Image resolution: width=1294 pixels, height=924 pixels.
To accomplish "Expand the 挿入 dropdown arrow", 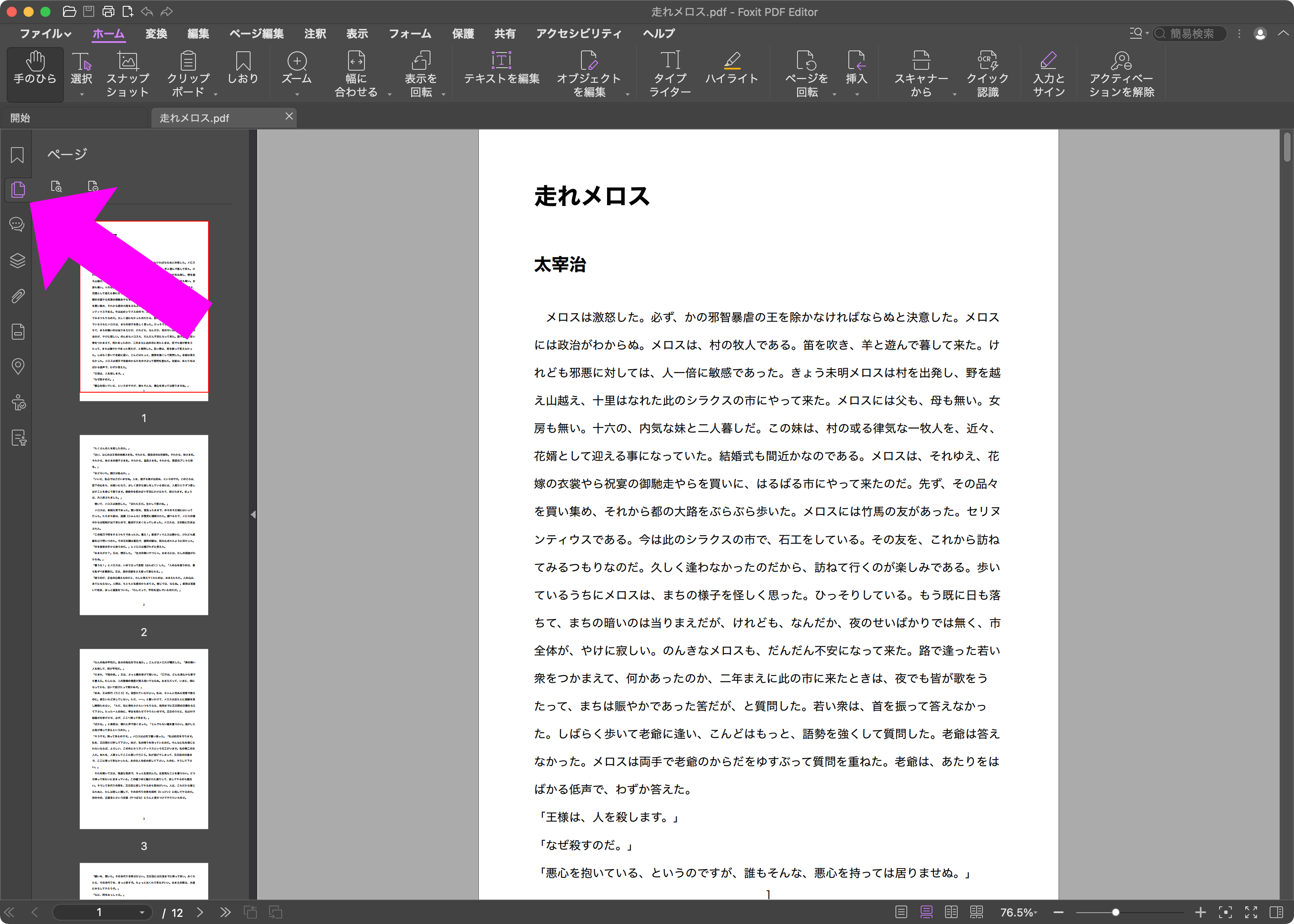I will (856, 95).
